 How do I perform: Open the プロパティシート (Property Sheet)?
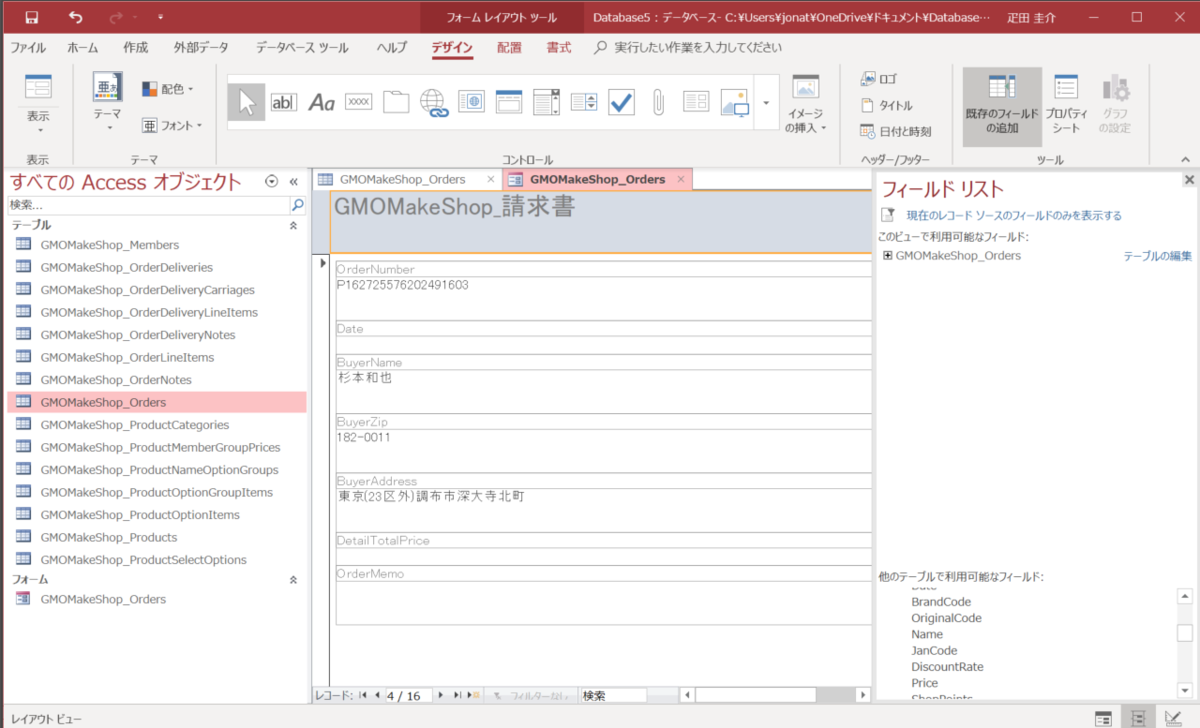(1065, 104)
